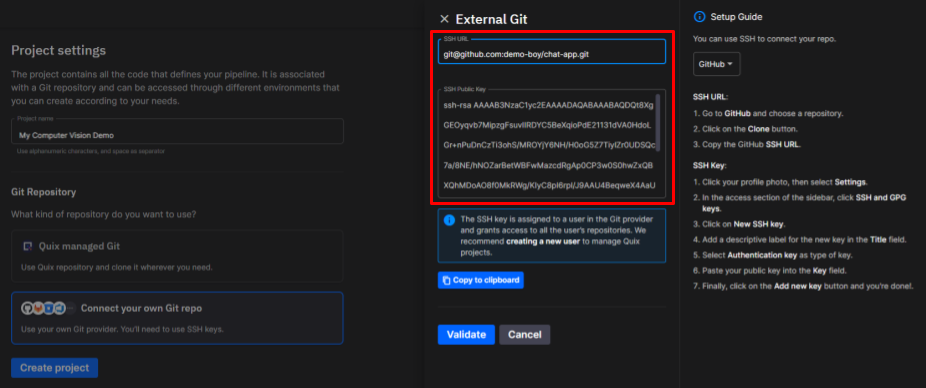Open the GitHub provider dropdown
This screenshot has height=388, width=926.
[x=716, y=64]
